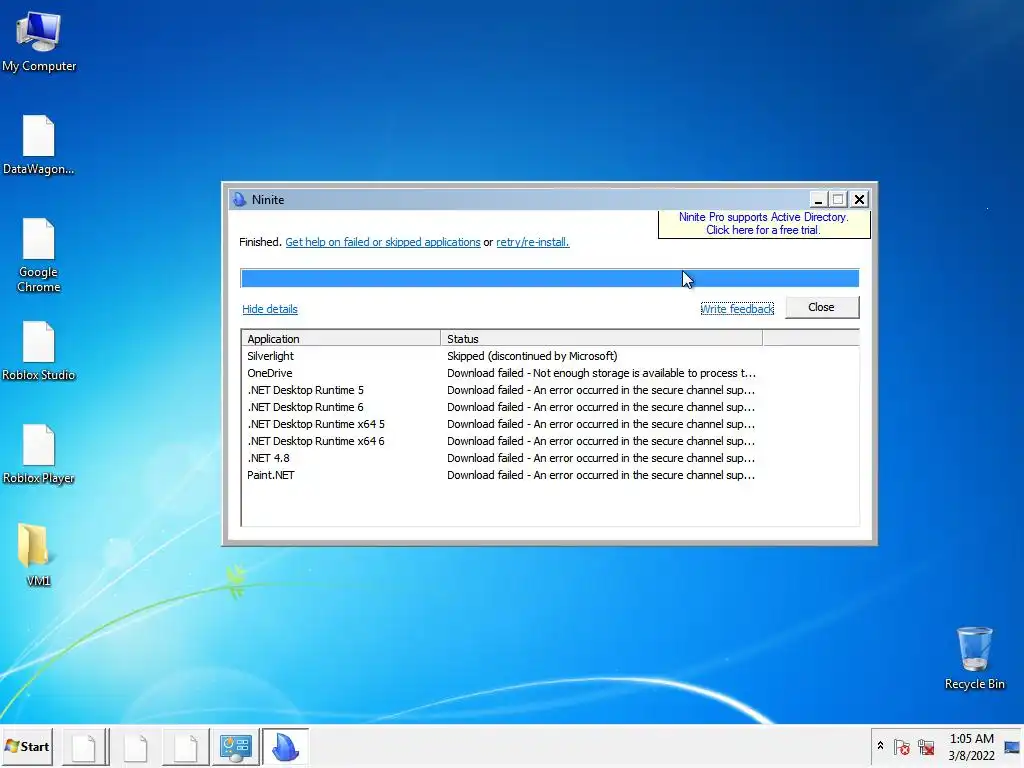1024x768 pixels.
Task: Select the .NET Desktop Runtime x64 5 row
Action: tap(549, 424)
